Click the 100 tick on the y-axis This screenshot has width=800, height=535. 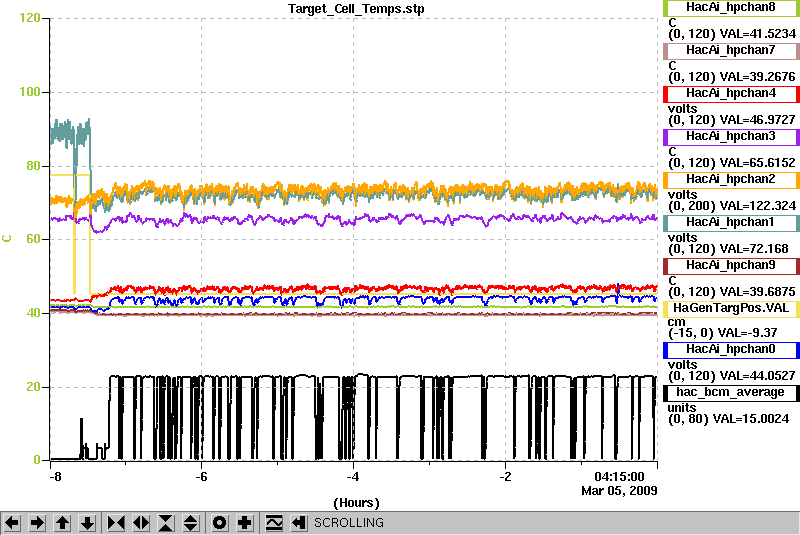[30, 92]
